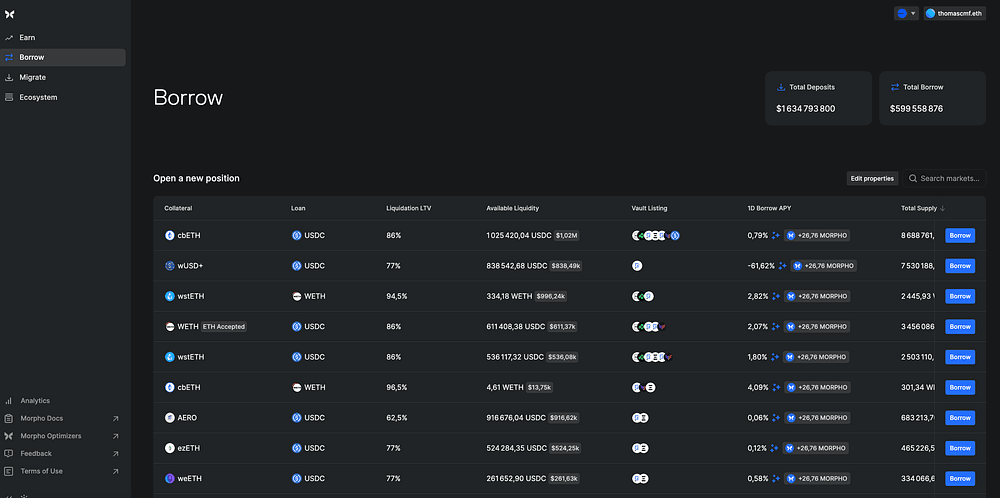Click the wUSD+ token icon
This screenshot has height=498, width=1000.
[x=170, y=266]
